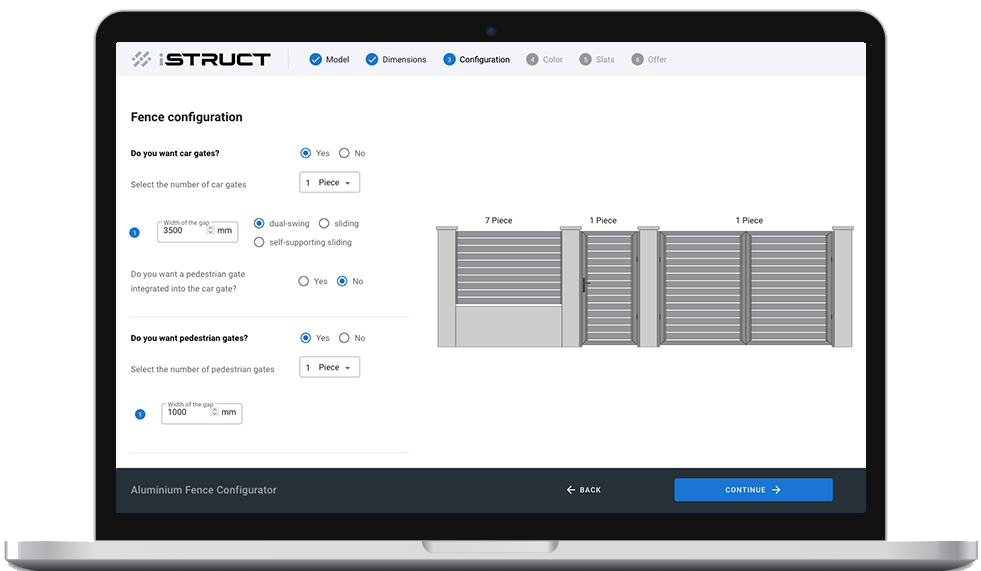Viewport: 981px width, 571px height.
Task: Click the 1000 width stepper arrows
Action: (x=215, y=413)
